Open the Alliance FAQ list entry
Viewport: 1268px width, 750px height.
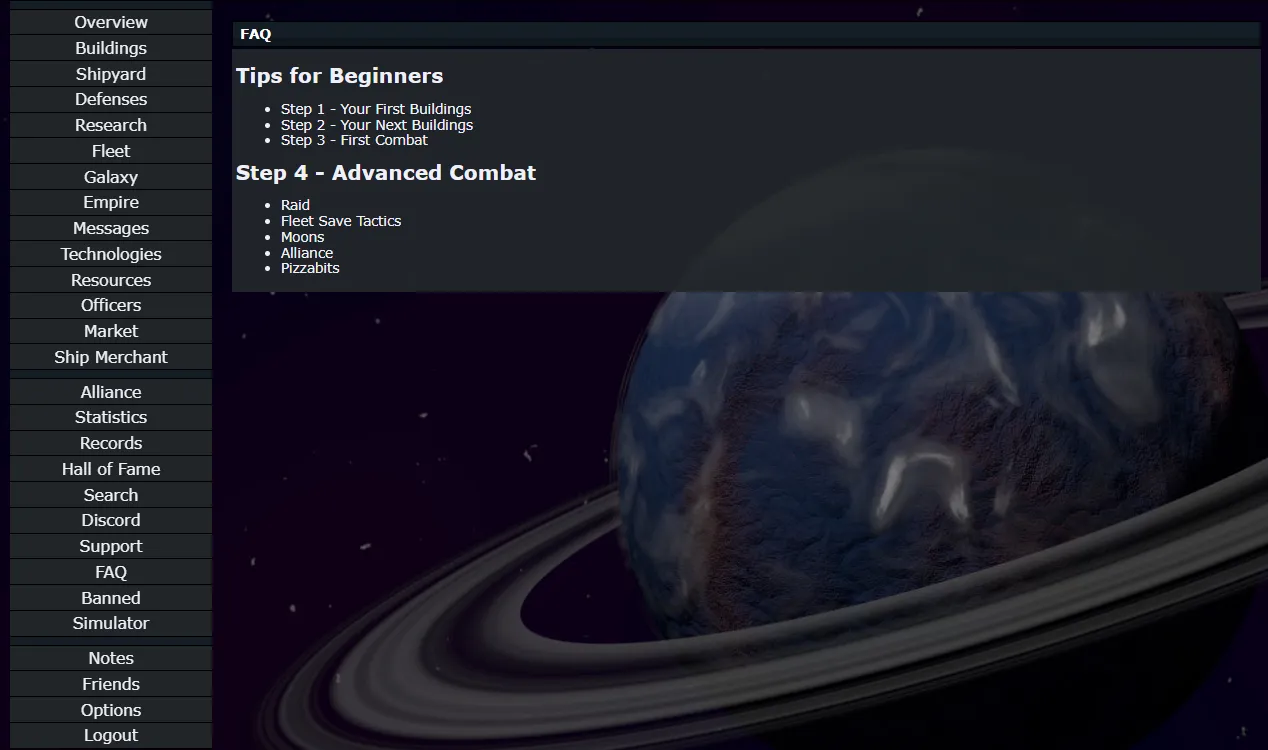click(307, 253)
